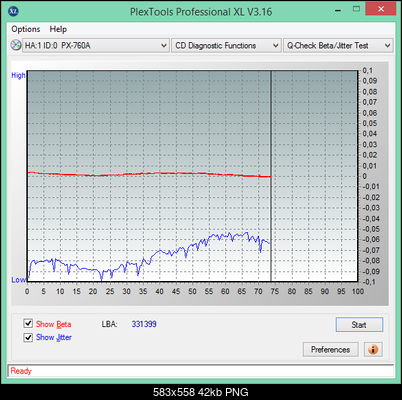Click the -0,1 bottom value on beta axis
402x400 pixels.
point(369,282)
